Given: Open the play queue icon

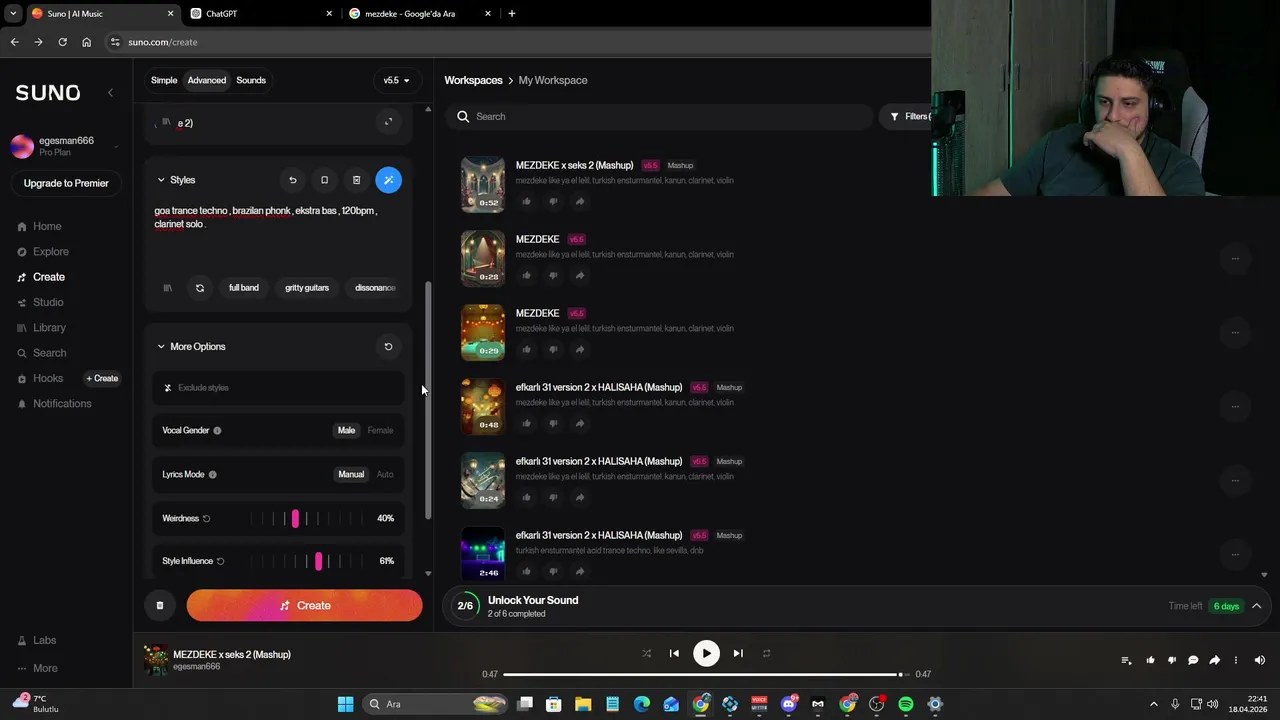Looking at the screenshot, I should (1126, 660).
